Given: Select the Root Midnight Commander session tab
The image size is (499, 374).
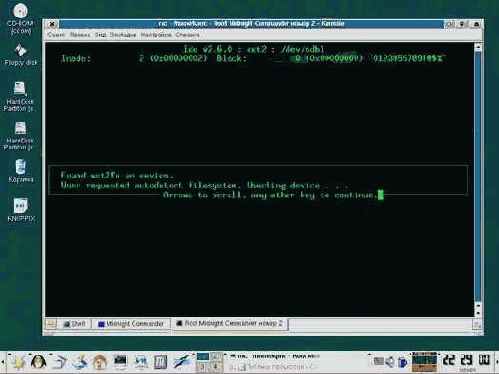Looking at the screenshot, I should [x=229, y=323].
